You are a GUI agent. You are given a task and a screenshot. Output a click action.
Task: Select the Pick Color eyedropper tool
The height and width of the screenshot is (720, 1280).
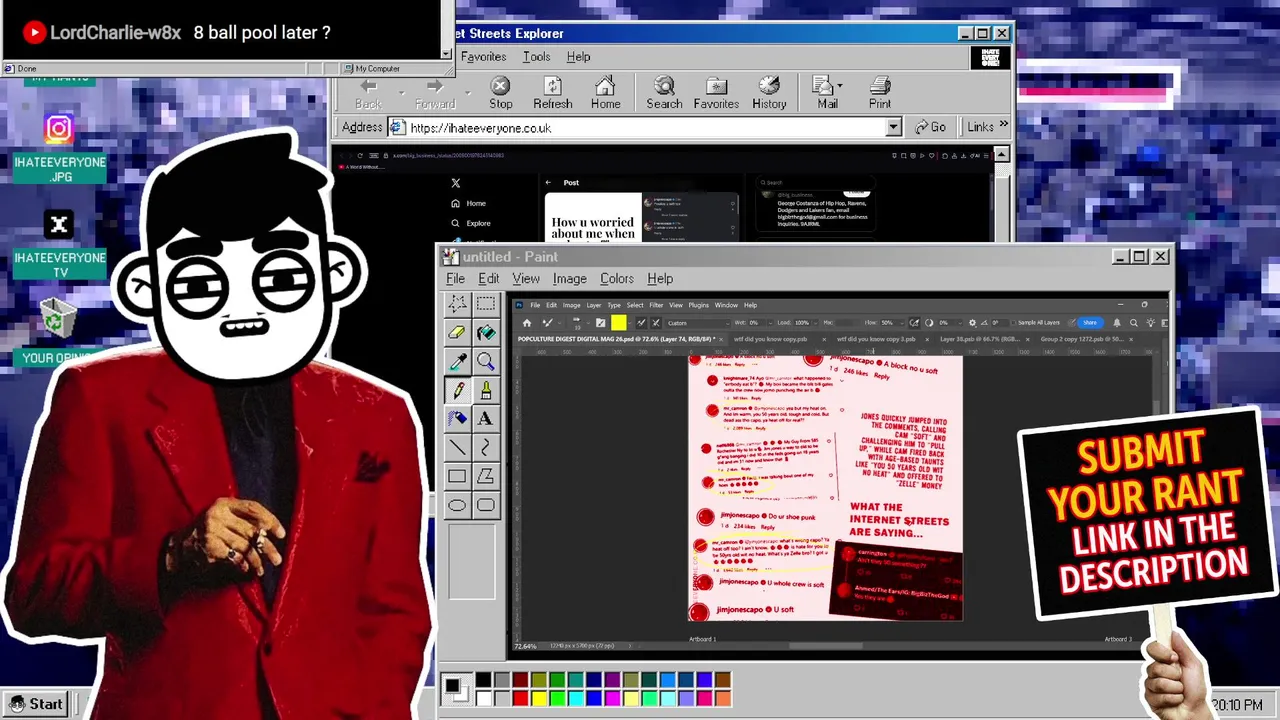click(x=457, y=362)
